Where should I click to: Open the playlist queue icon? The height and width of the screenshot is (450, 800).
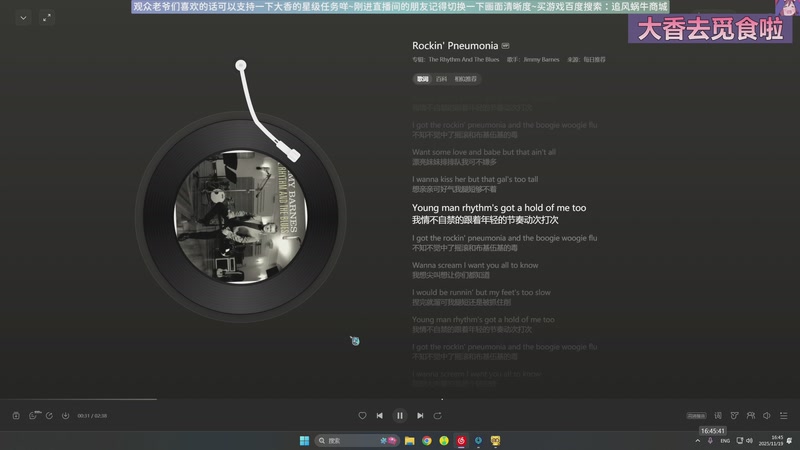pyautogui.click(x=784, y=416)
